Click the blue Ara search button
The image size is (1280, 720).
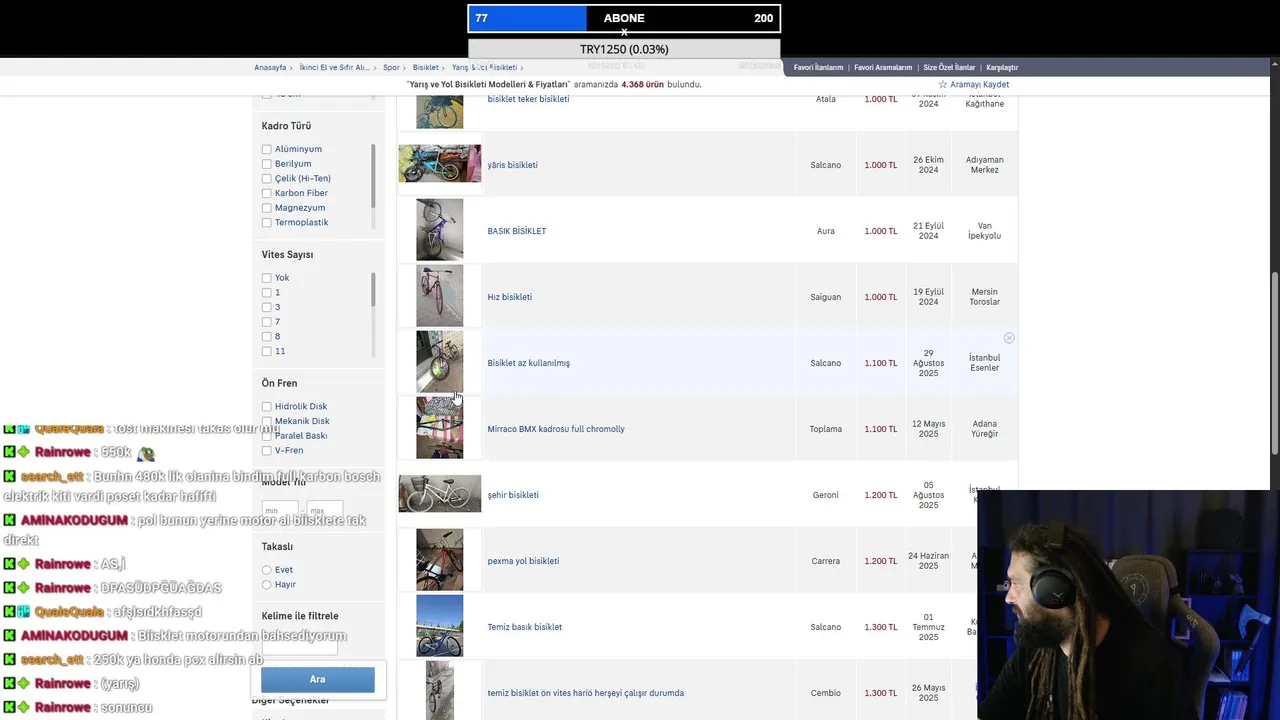click(x=318, y=679)
